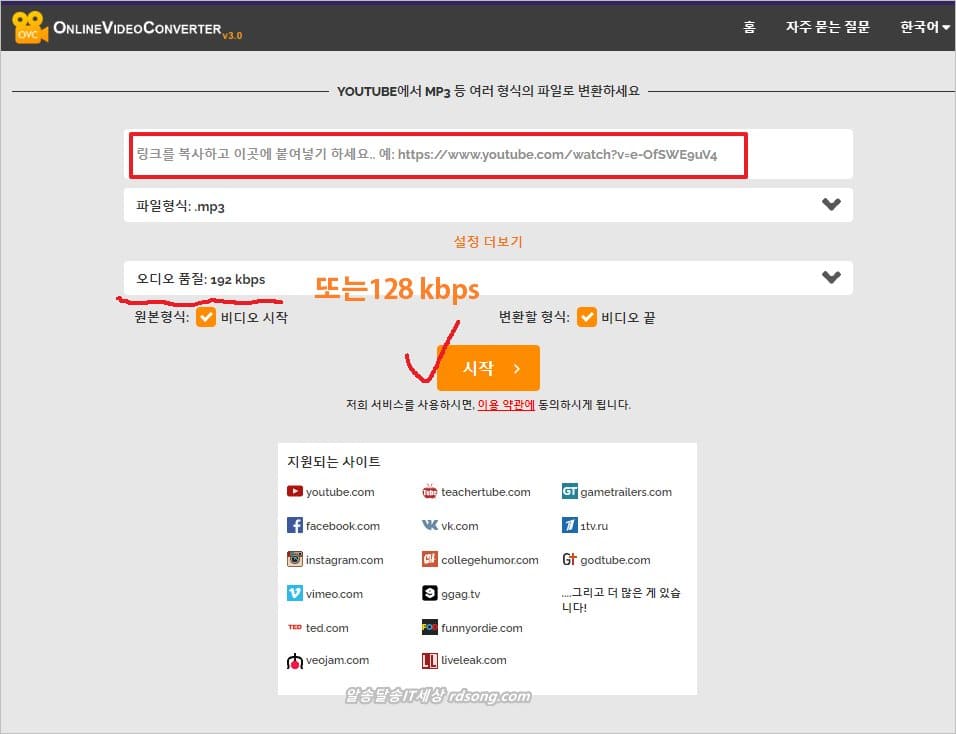Click the Vimeo icon in supported sites
The image size is (956, 734).
[294, 594]
